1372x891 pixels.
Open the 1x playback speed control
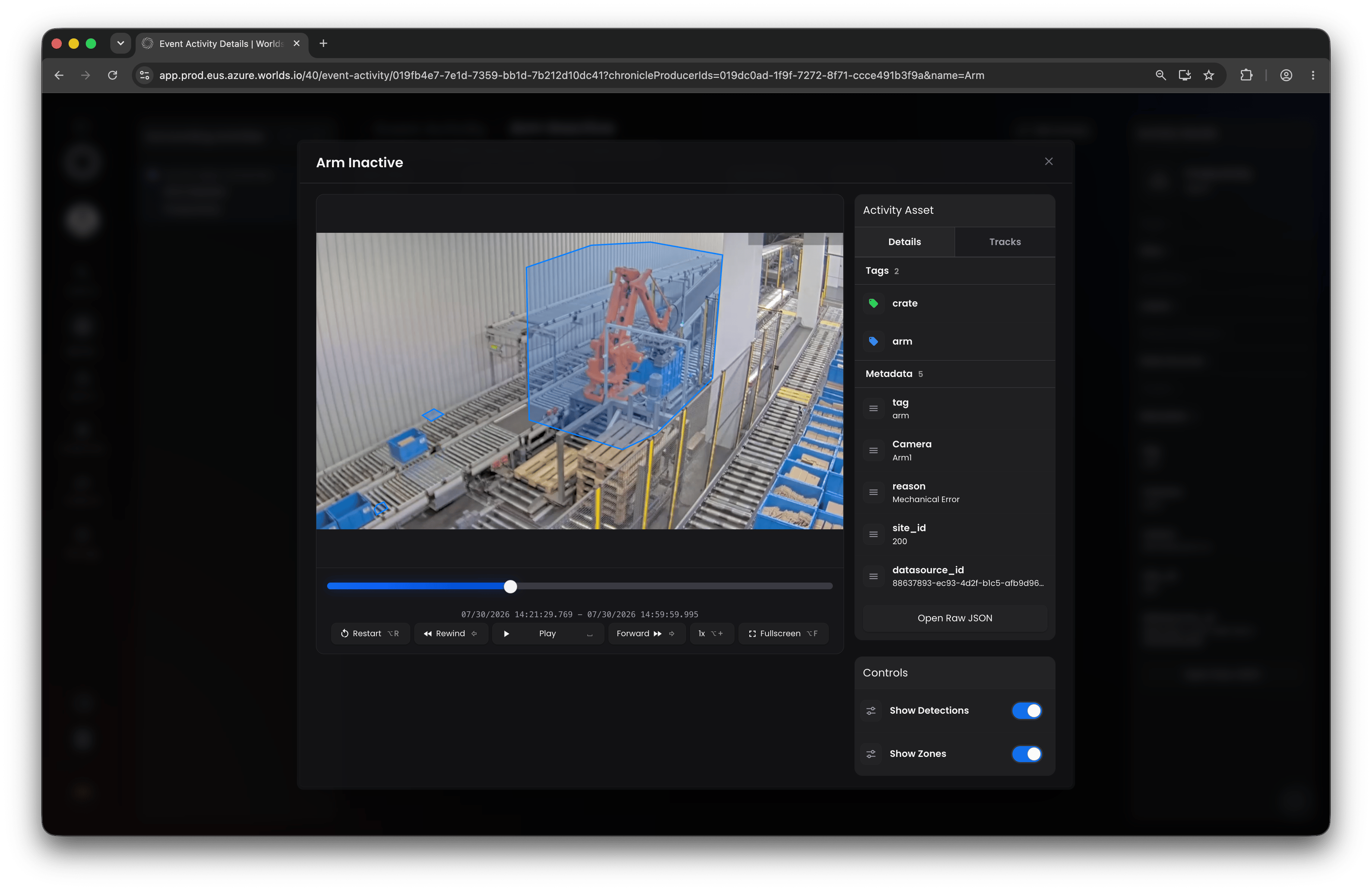(x=711, y=633)
